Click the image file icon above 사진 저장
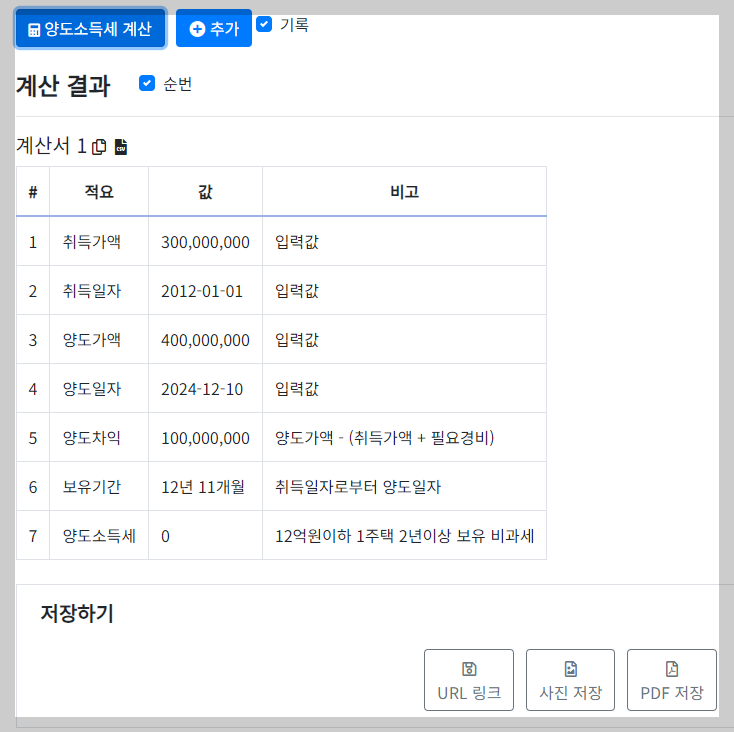Image resolution: width=734 pixels, height=732 pixels. [x=571, y=669]
